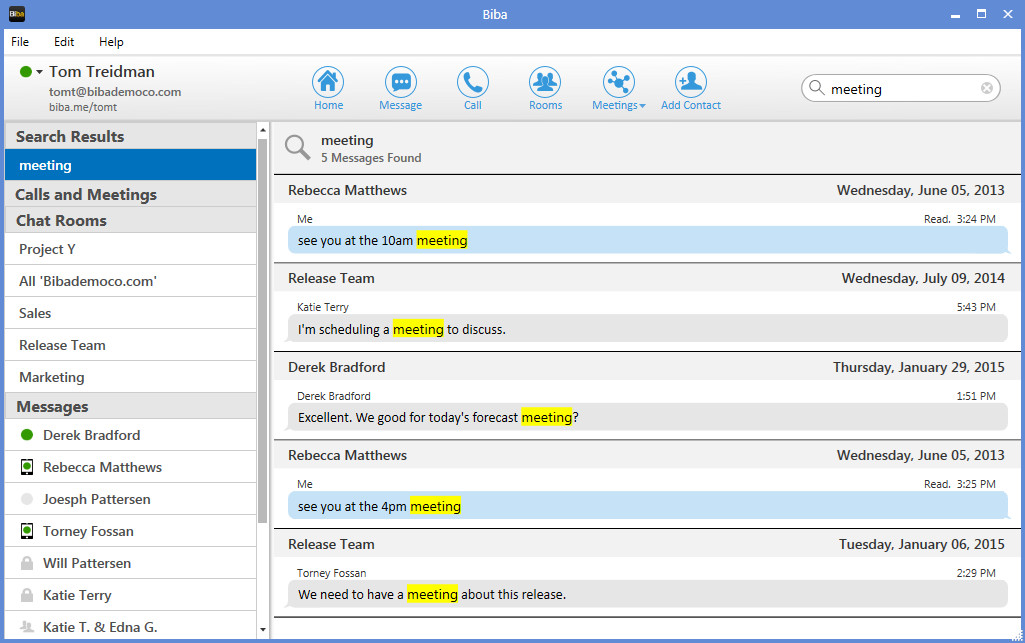The image size is (1025, 643).
Task: Open the 'see you at the 10am meeting' message
Action: coord(647,240)
